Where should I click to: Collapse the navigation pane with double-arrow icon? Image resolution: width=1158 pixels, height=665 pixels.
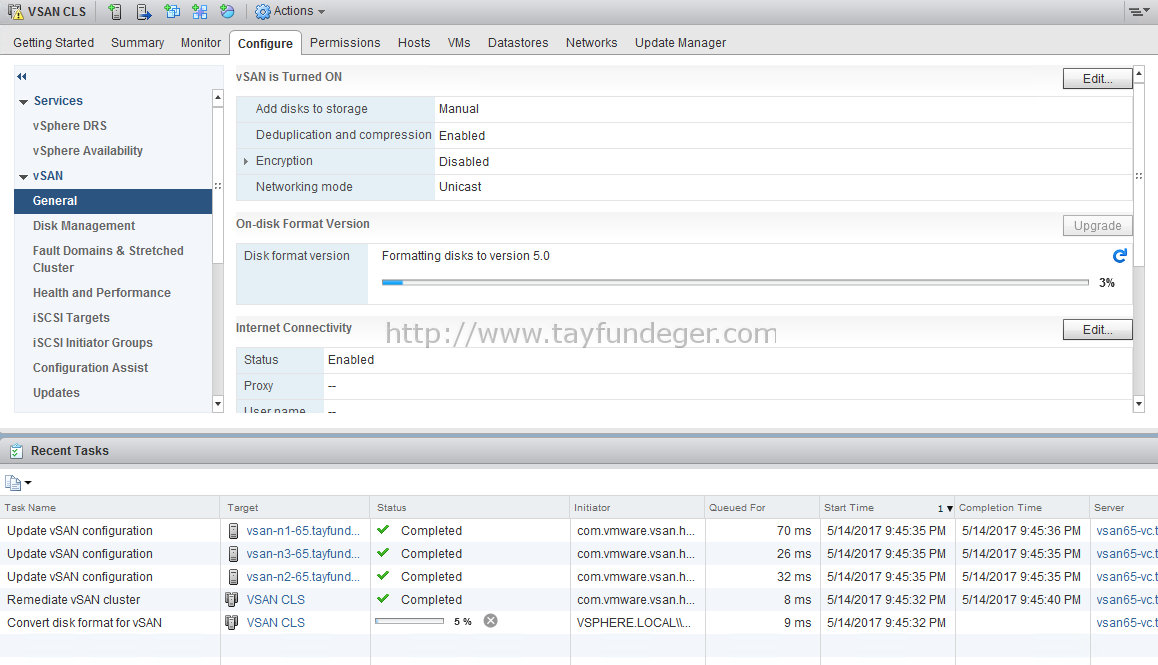(x=22, y=76)
